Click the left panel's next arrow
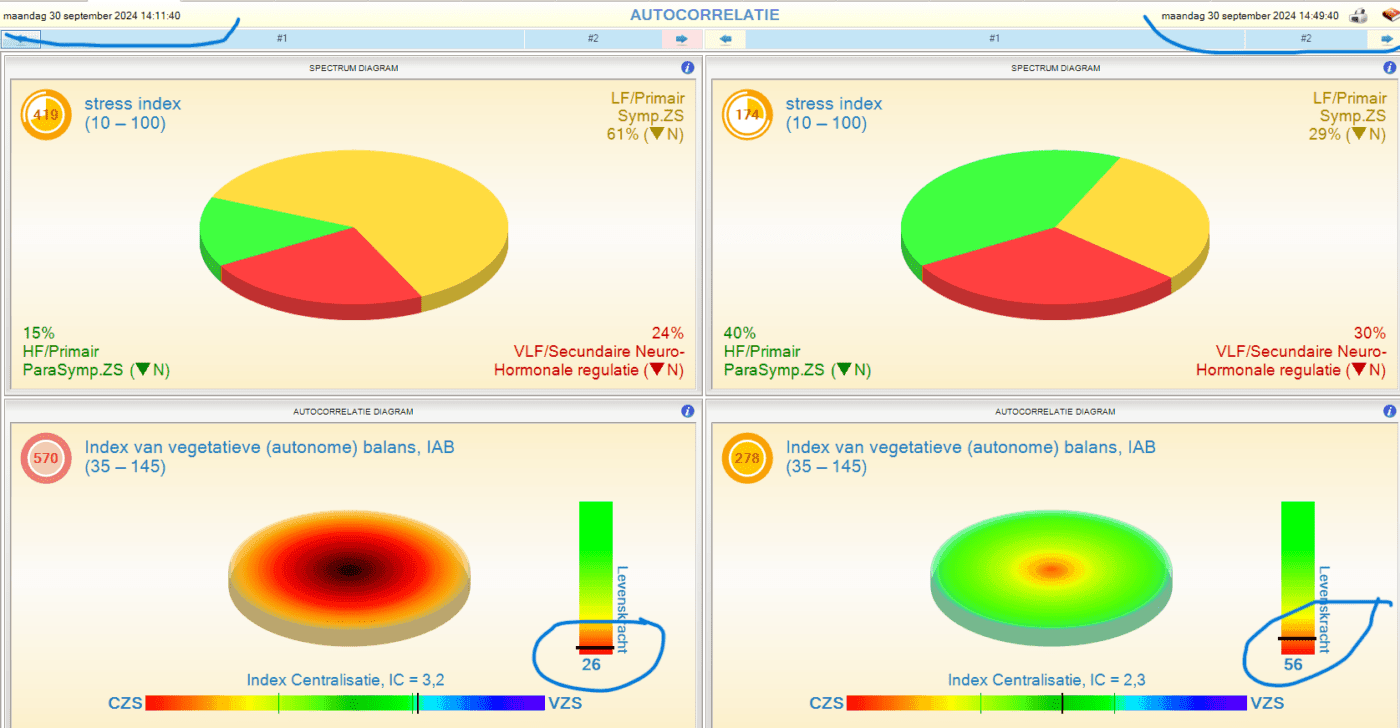Screen dimensions: 1400x728 point(681,39)
